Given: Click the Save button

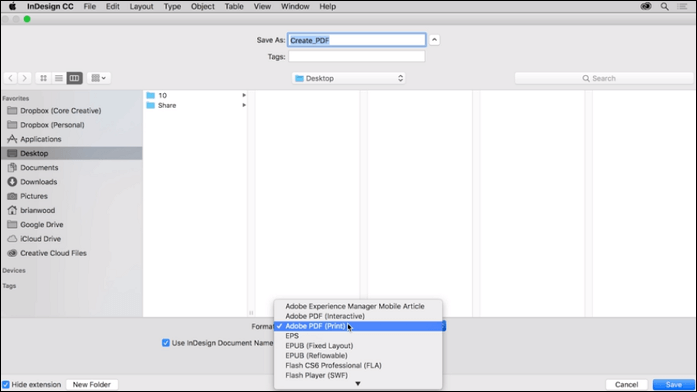Looking at the screenshot, I should click(x=673, y=384).
